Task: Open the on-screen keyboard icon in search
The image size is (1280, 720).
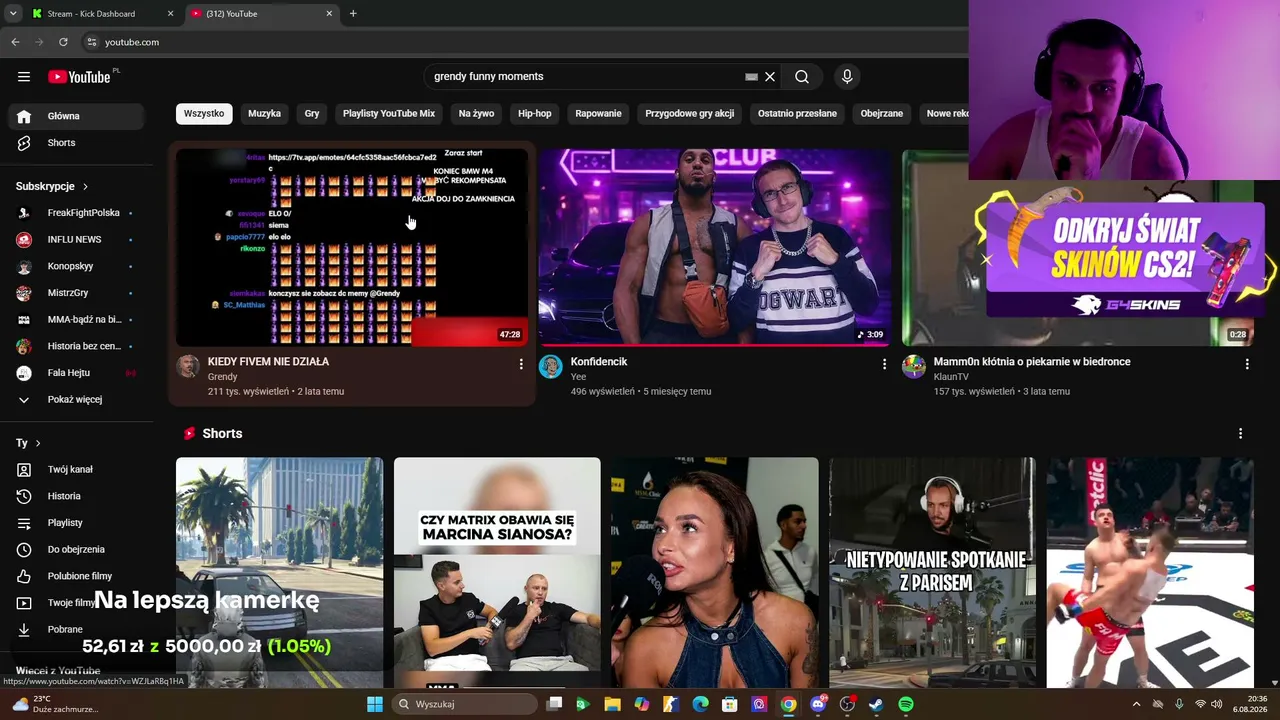Action: point(751,77)
